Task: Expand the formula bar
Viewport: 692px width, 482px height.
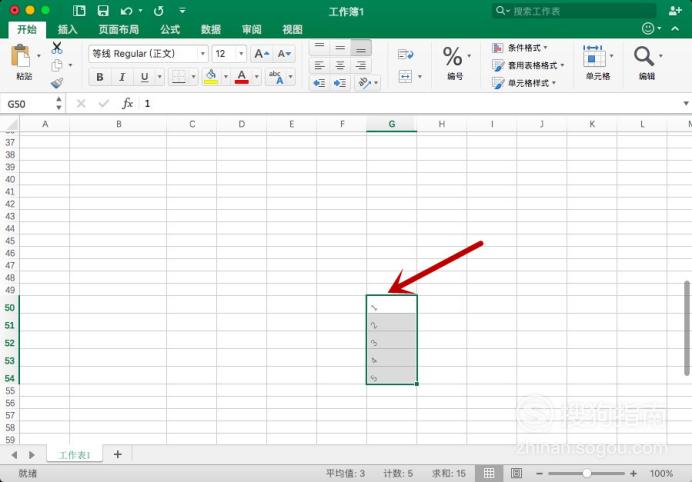Action: point(685,103)
